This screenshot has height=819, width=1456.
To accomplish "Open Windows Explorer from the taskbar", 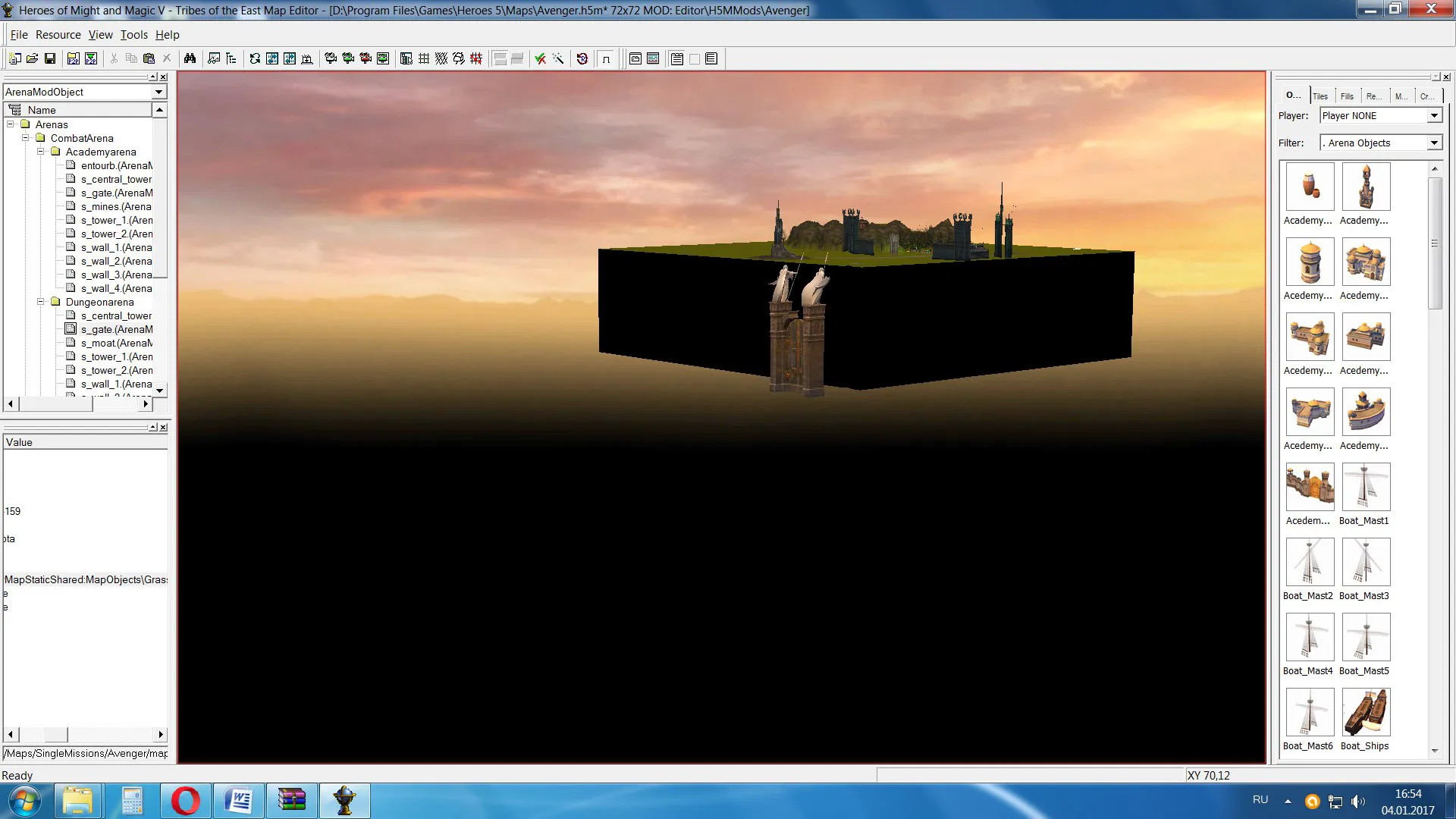I will click(x=77, y=801).
